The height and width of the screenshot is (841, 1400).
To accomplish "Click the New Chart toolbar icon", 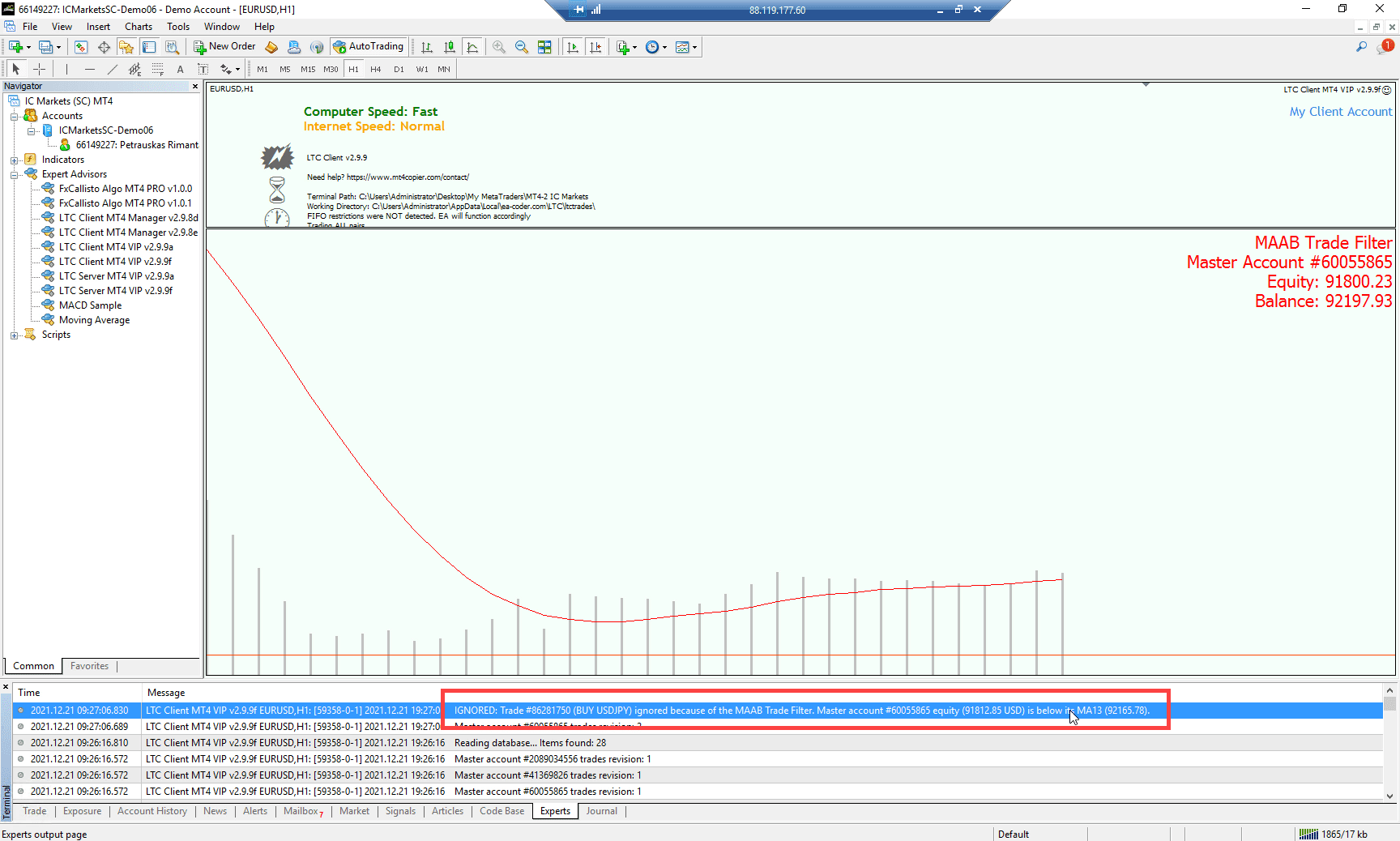I will click(15, 47).
